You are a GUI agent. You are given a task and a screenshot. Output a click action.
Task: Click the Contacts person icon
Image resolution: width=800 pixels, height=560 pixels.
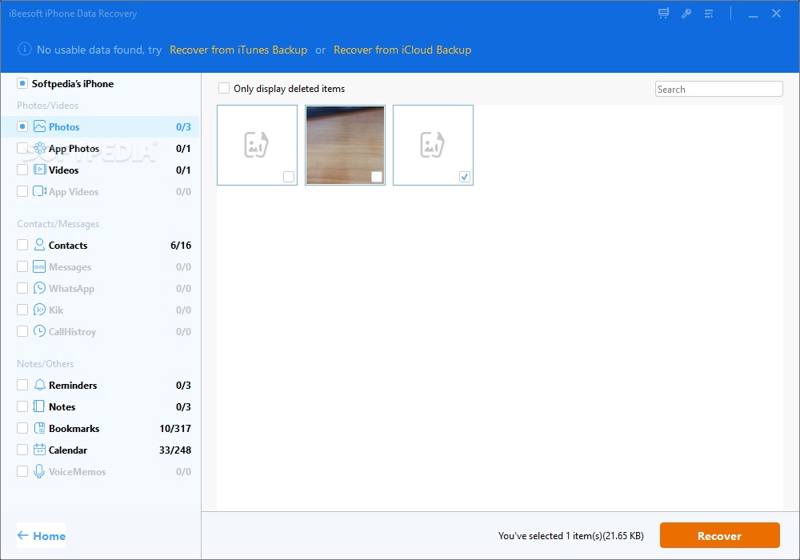39,245
